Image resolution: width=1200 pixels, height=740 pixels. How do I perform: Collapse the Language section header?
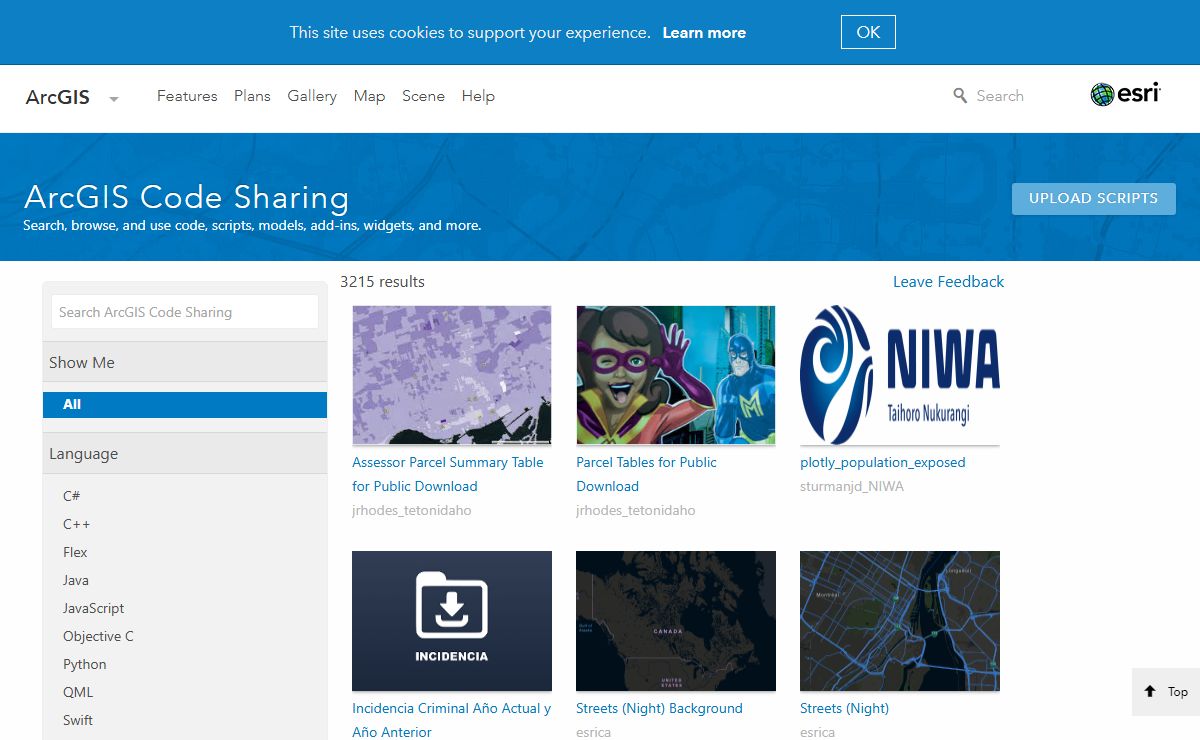(x=185, y=453)
